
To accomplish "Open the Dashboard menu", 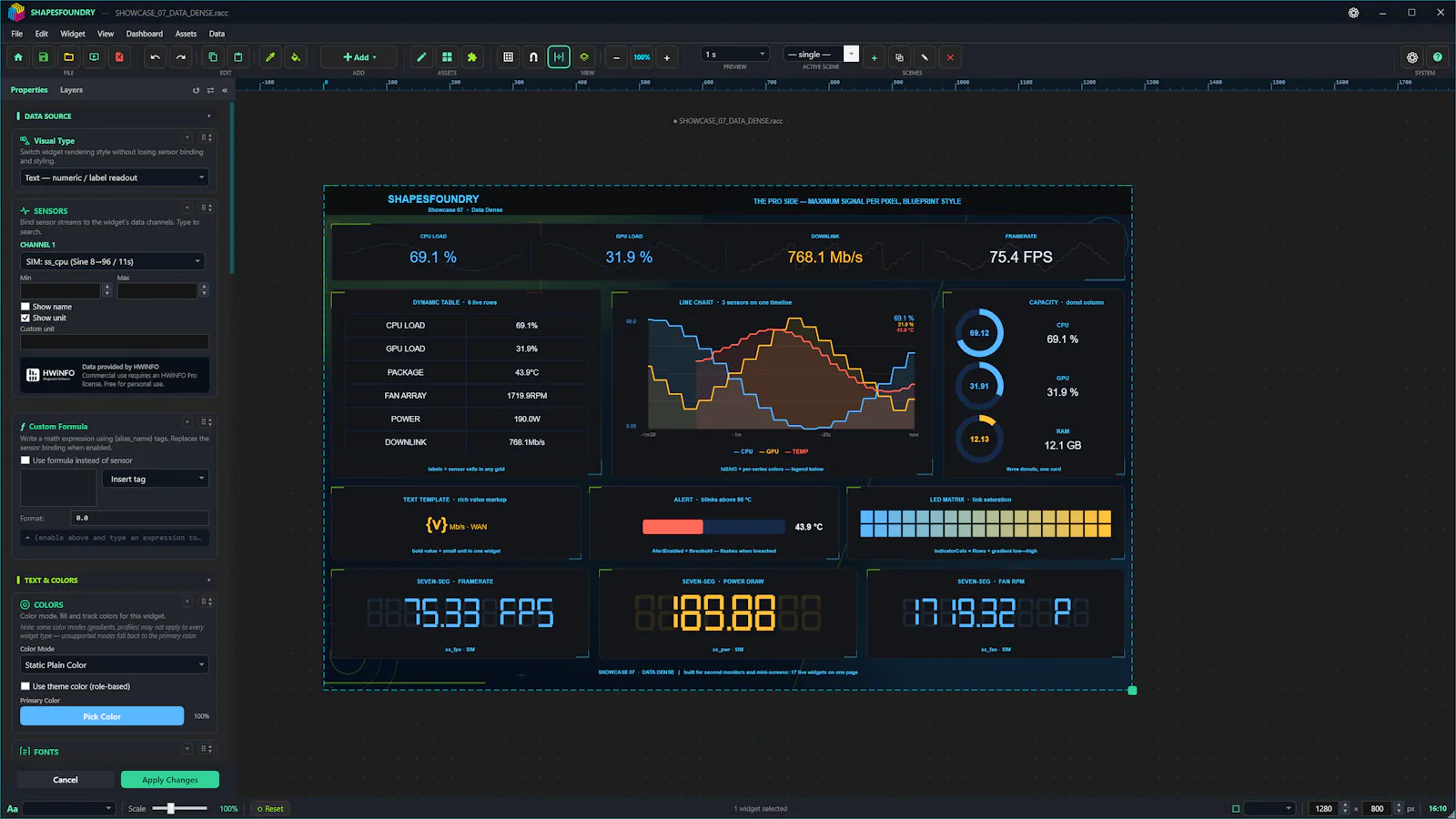I will (145, 34).
